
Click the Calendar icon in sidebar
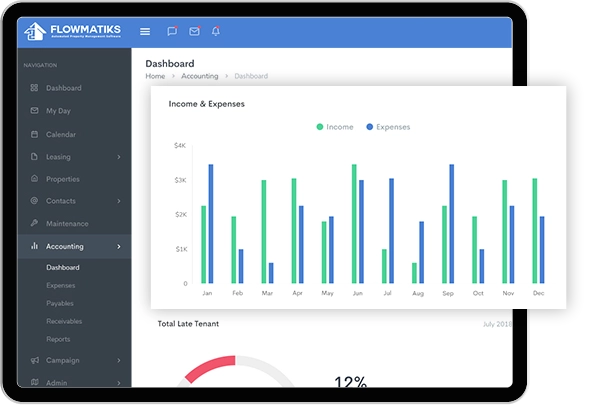click(x=34, y=134)
